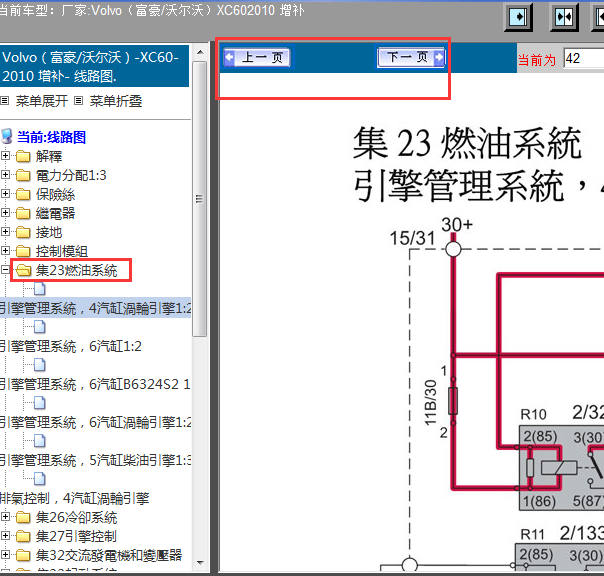Click the previous page button 上一页
604x576 pixels.
click(257, 58)
